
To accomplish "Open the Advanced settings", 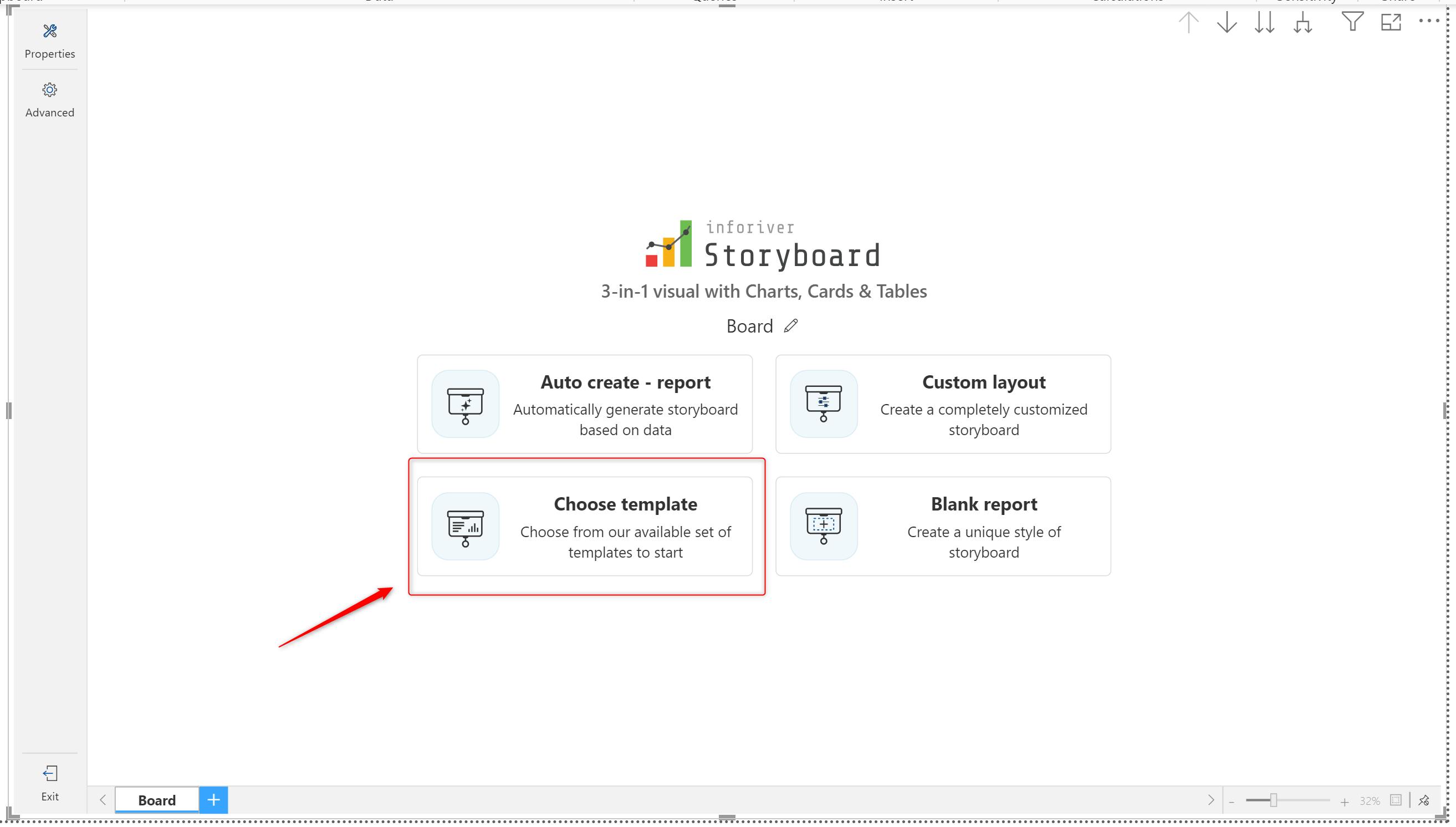I will 49,100.
